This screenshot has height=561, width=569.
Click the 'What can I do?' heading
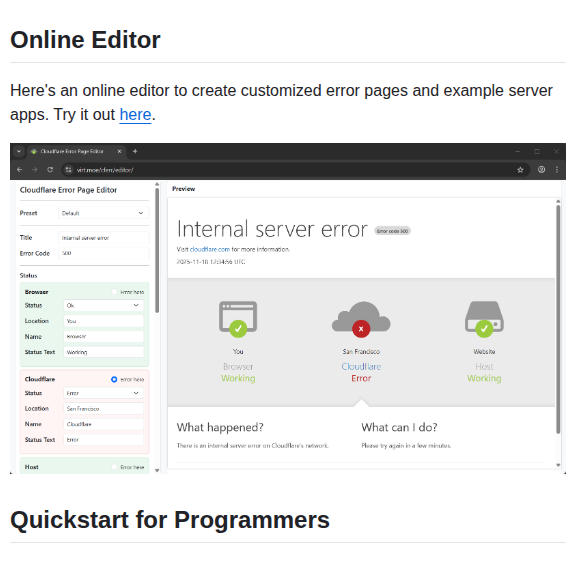tap(399, 427)
